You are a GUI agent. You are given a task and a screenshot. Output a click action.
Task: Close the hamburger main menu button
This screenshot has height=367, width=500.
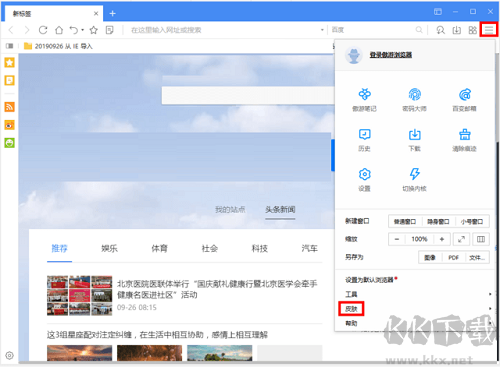point(489,30)
